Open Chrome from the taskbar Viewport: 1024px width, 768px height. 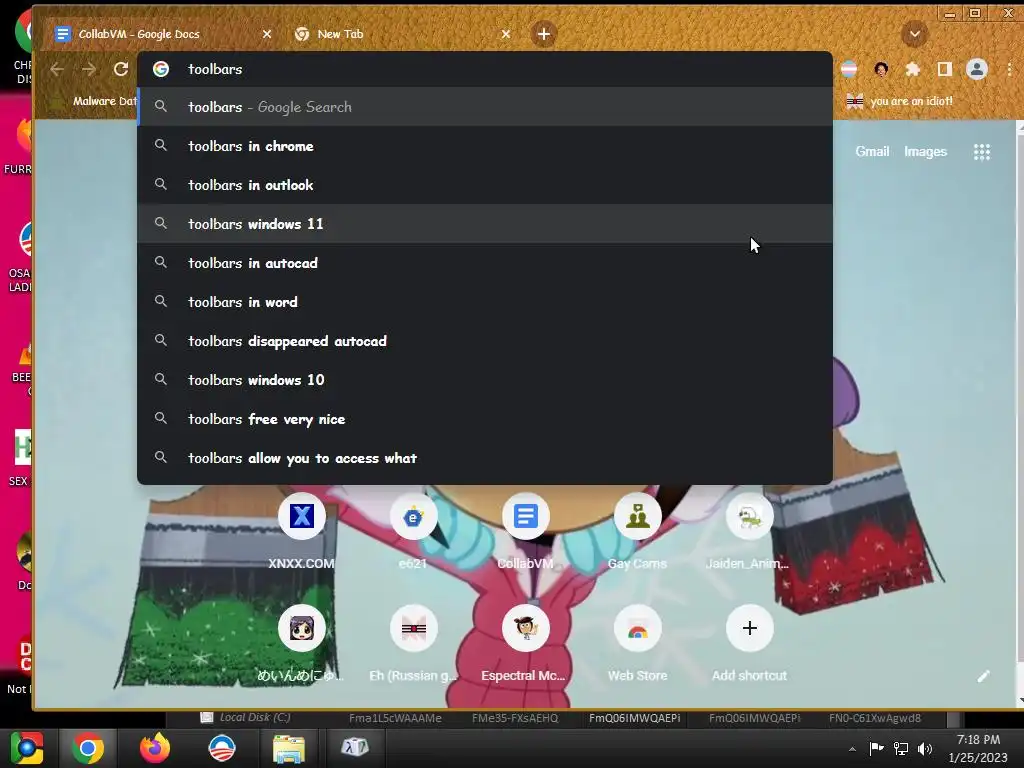(x=88, y=748)
